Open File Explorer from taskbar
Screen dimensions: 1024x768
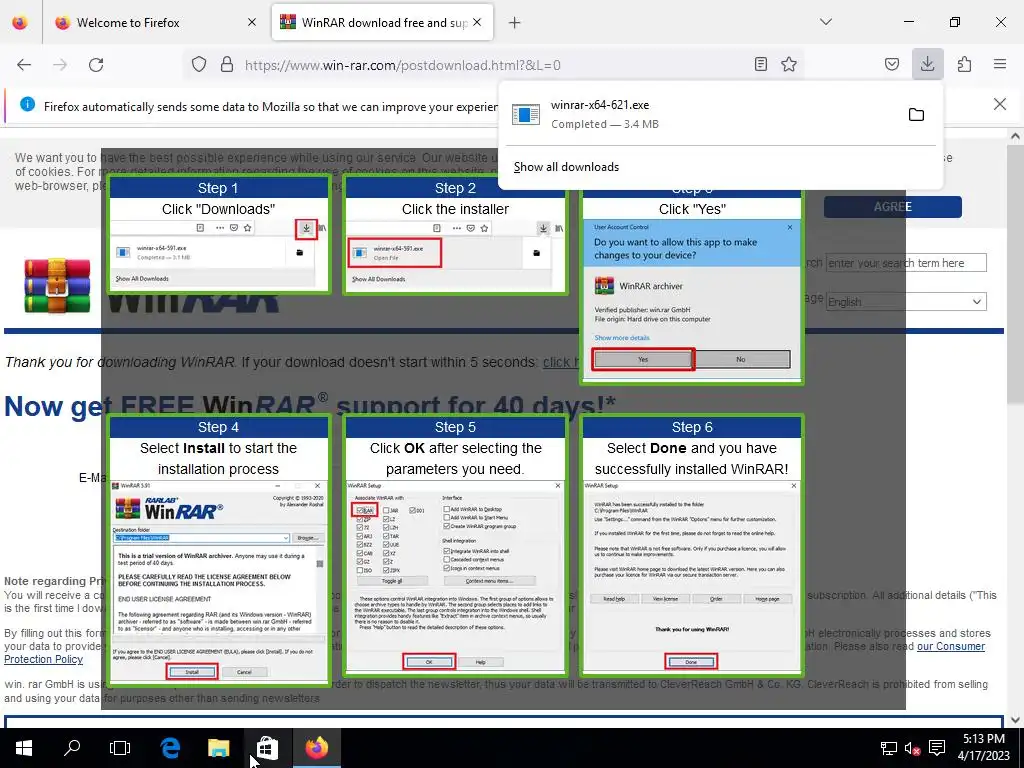click(219, 748)
